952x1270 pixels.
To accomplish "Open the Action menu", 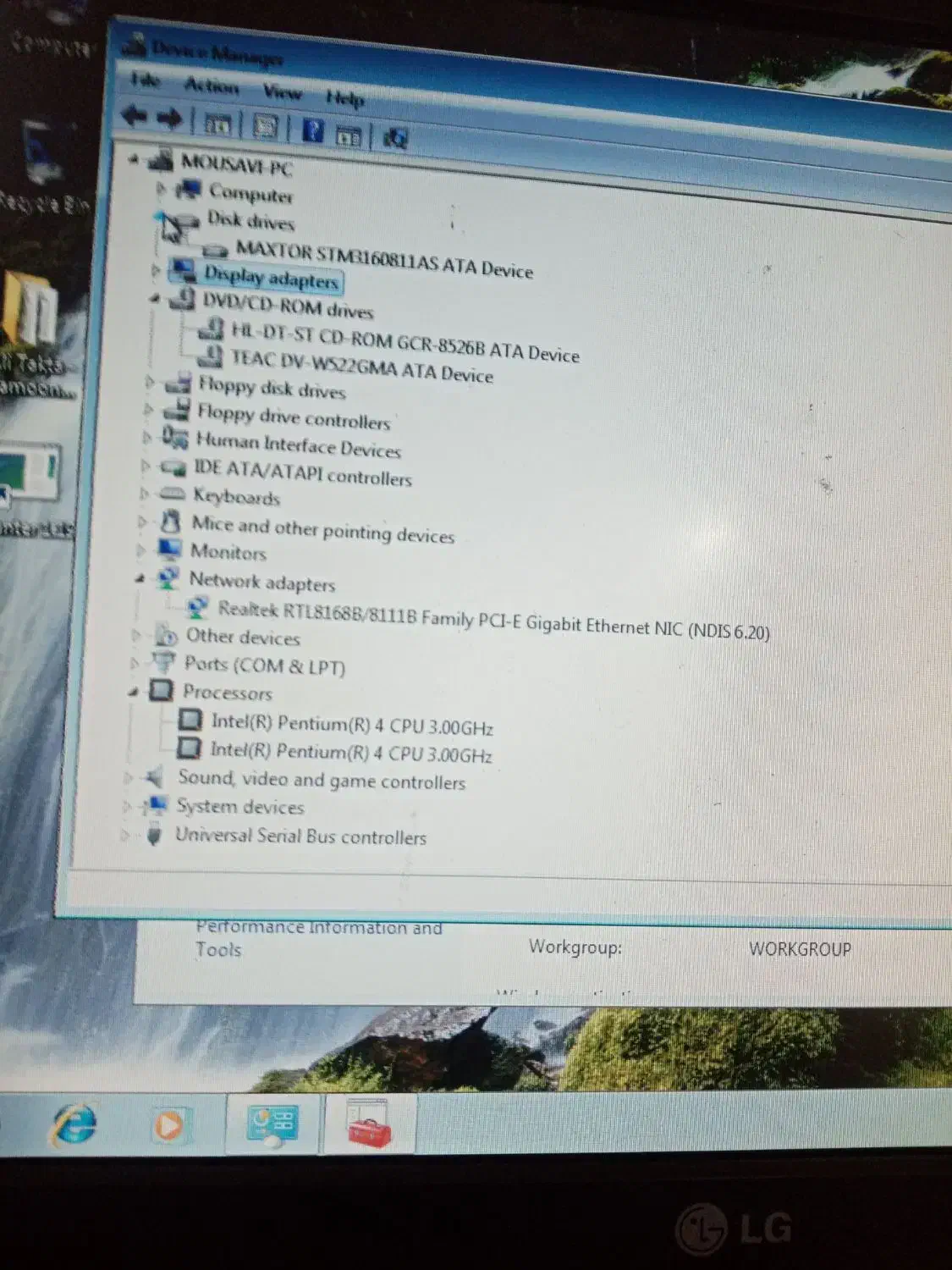I will [x=212, y=86].
